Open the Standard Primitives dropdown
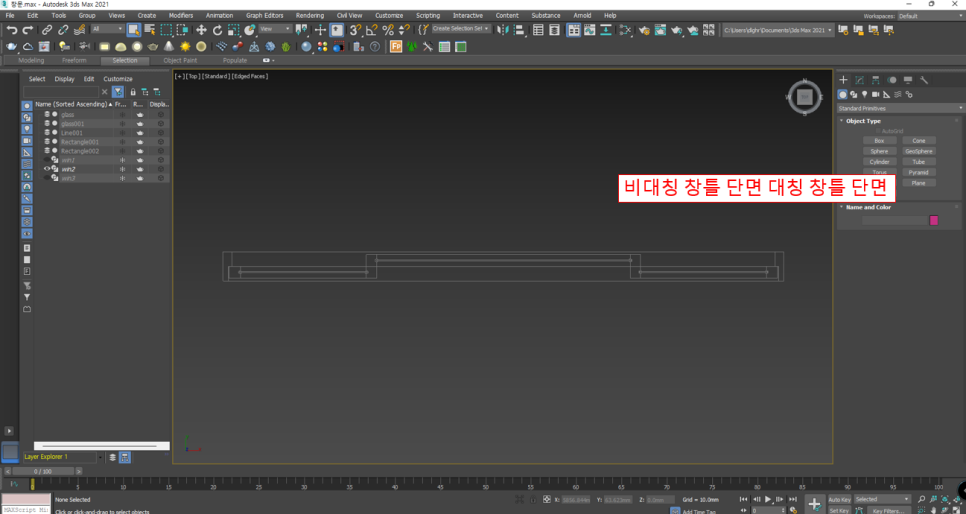The image size is (966, 514). [899, 108]
